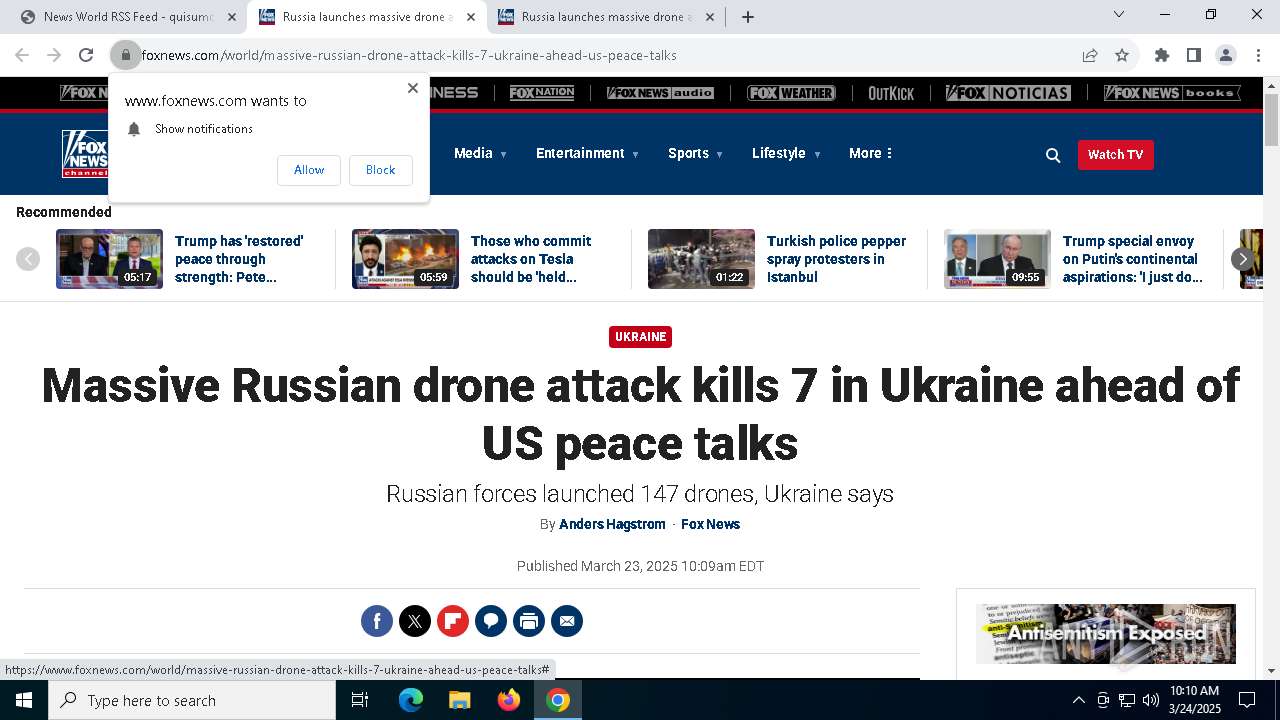
Task: Go back to the previous page
Action: (x=22, y=55)
